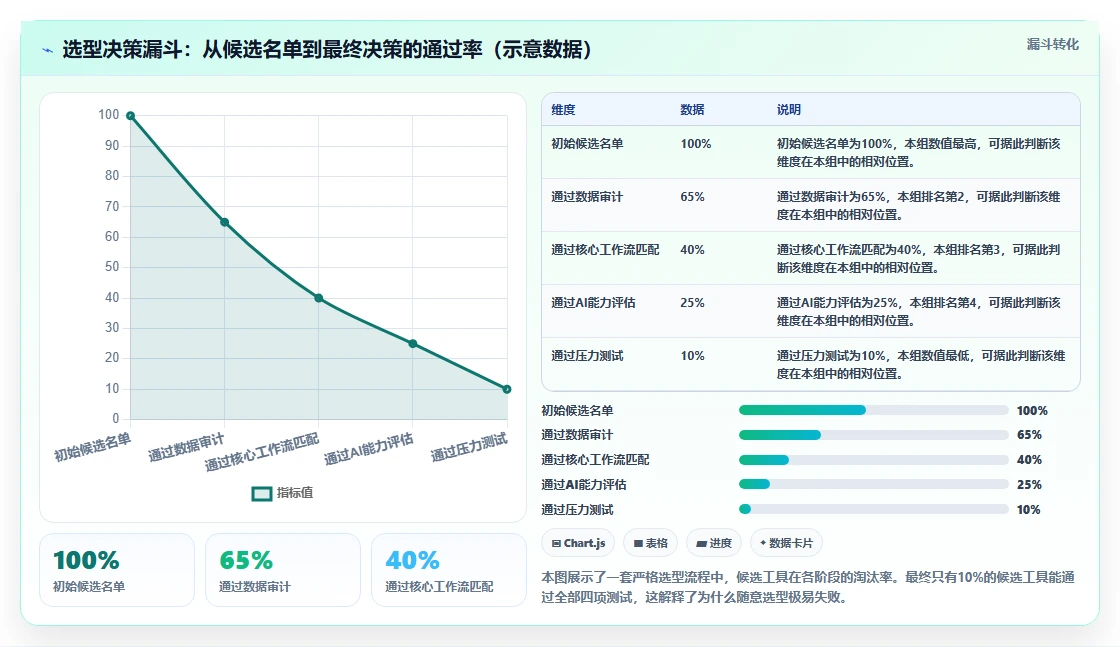Click the 初始候选名单 table row label
1120x647 pixels.
coord(587,144)
